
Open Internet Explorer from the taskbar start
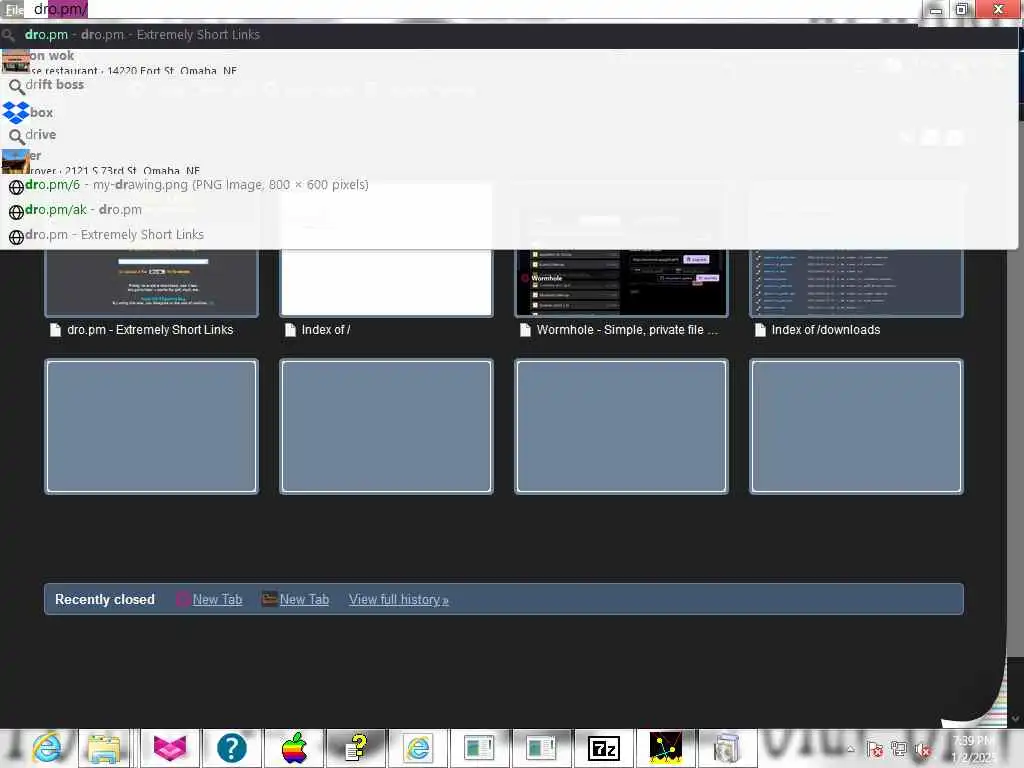point(46,748)
